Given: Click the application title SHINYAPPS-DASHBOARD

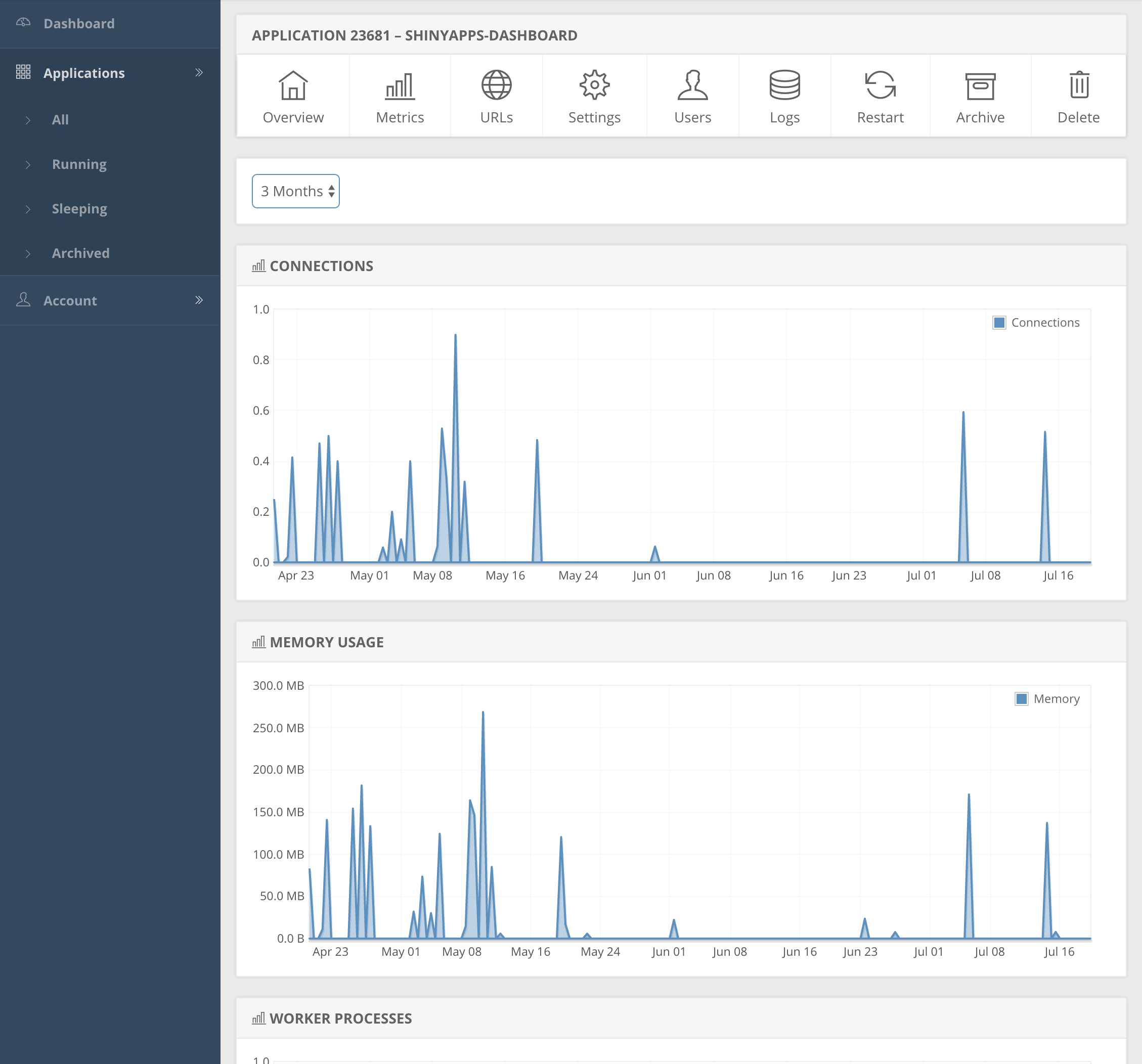Looking at the screenshot, I should click(491, 35).
